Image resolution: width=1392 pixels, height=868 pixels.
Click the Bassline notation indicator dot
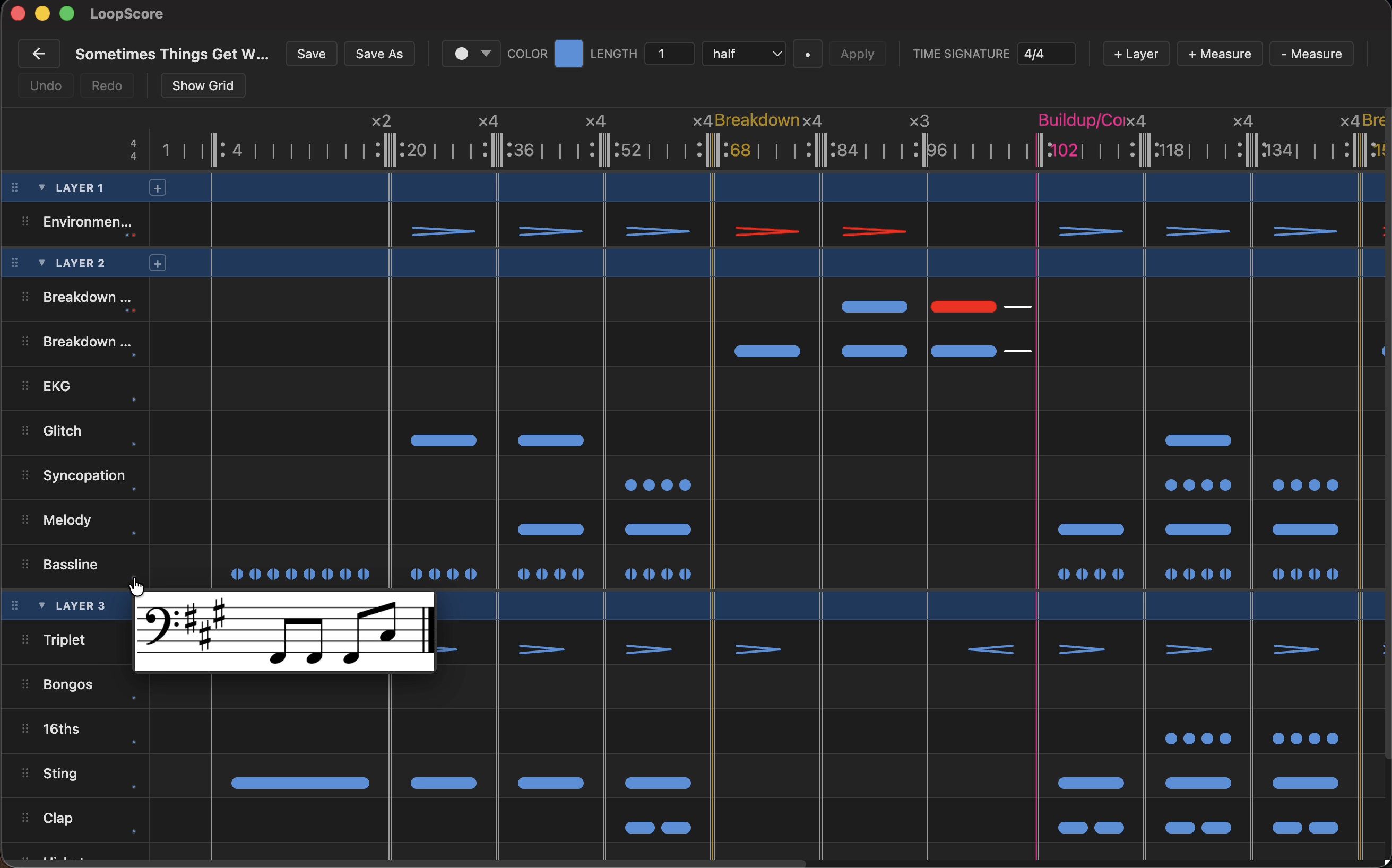(134, 577)
